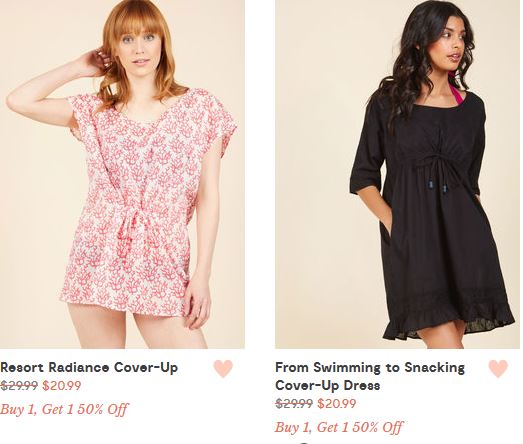Select Buy 1, Get 1 50% Off under Resort Radiance
This screenshot has height=444, width=523.
tap(64, 409)
